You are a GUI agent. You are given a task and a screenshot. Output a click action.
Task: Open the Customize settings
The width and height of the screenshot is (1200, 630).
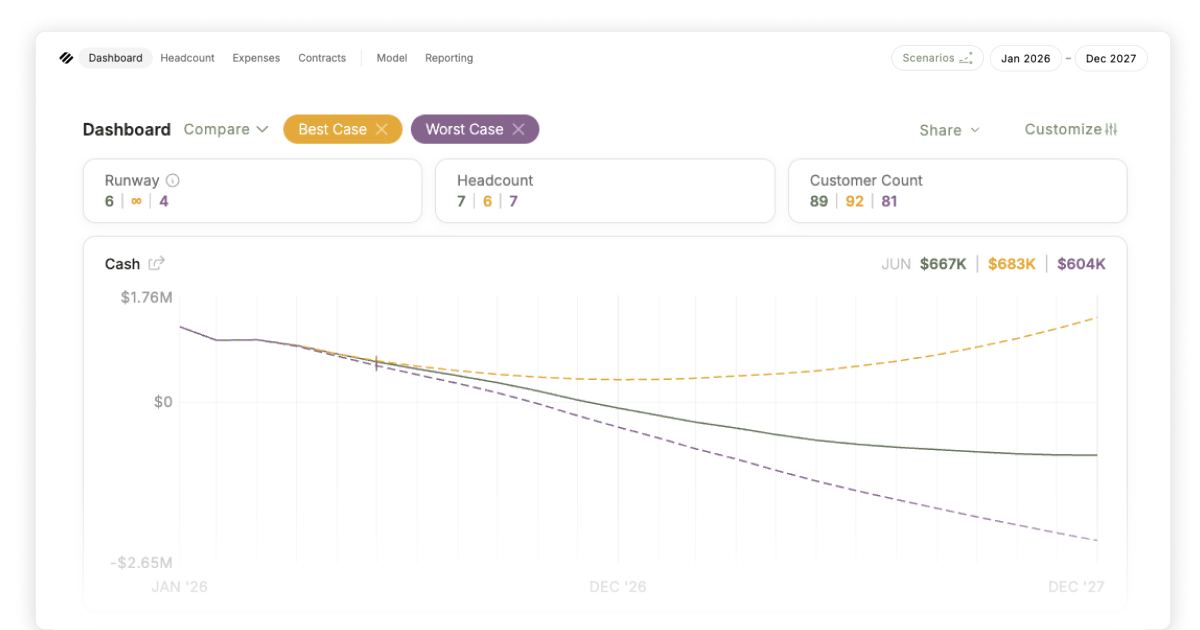1071,129
